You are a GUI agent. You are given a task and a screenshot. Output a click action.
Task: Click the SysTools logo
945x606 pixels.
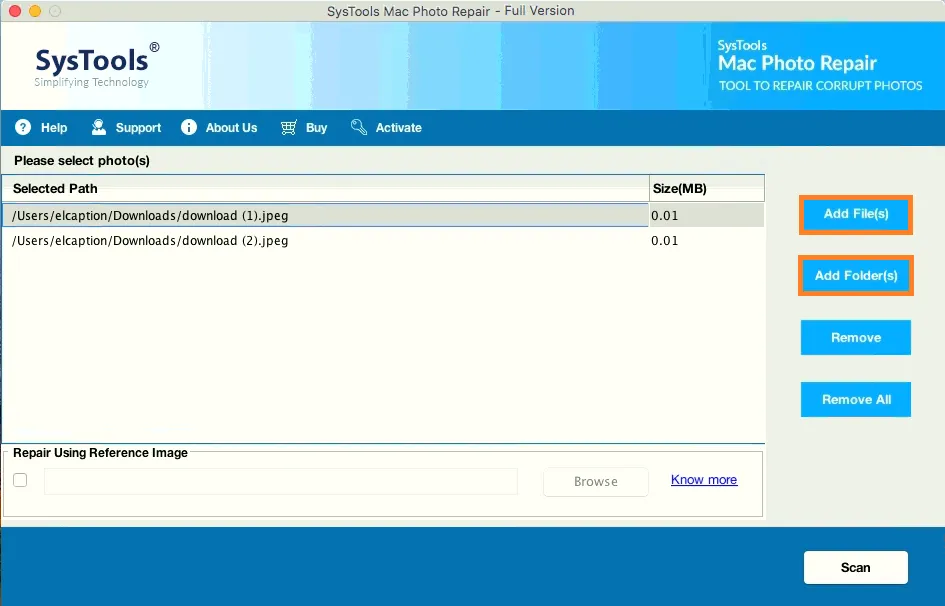(96, 65)
